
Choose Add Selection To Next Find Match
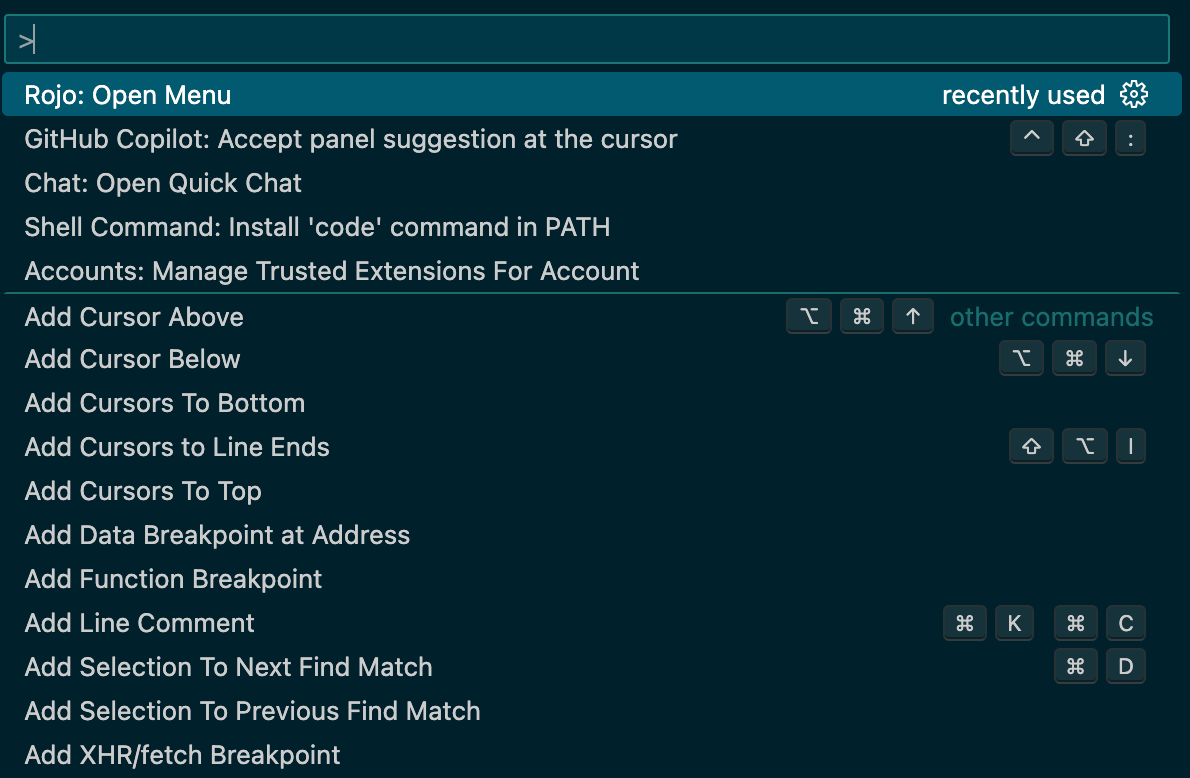(229, 667)
